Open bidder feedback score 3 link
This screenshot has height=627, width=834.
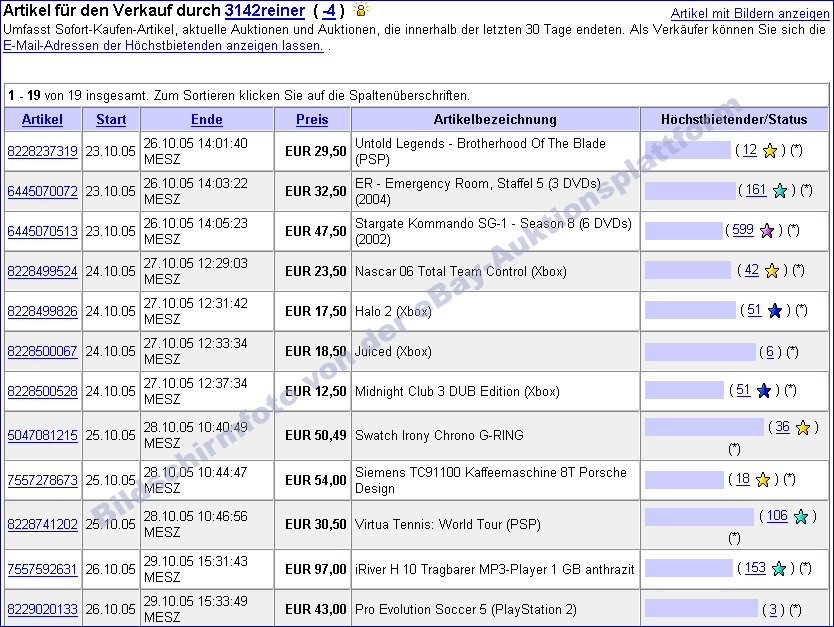[773, 609]
